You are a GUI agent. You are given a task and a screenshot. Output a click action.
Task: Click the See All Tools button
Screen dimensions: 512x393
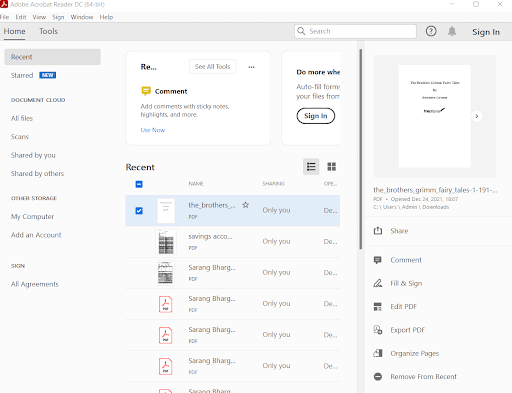(213, 67)
